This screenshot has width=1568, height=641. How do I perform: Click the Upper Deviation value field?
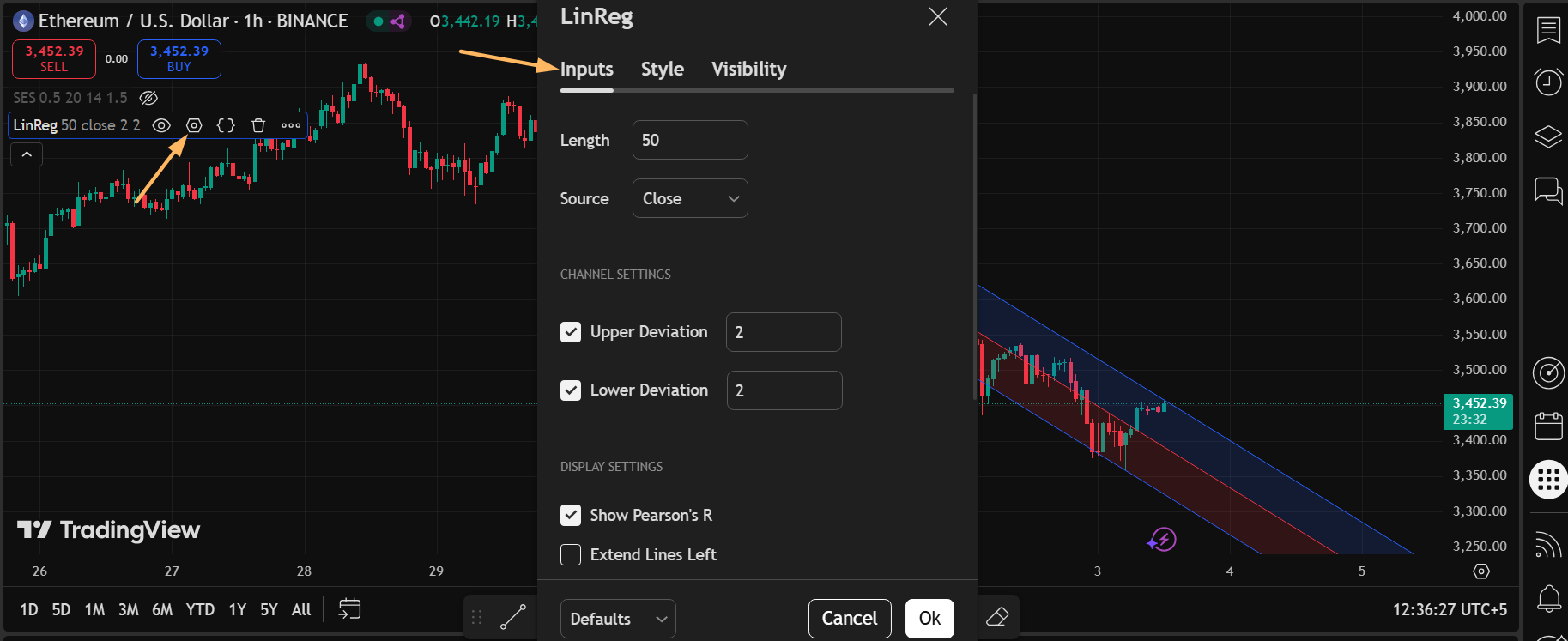pyautogui.click(x=784, y=332)
